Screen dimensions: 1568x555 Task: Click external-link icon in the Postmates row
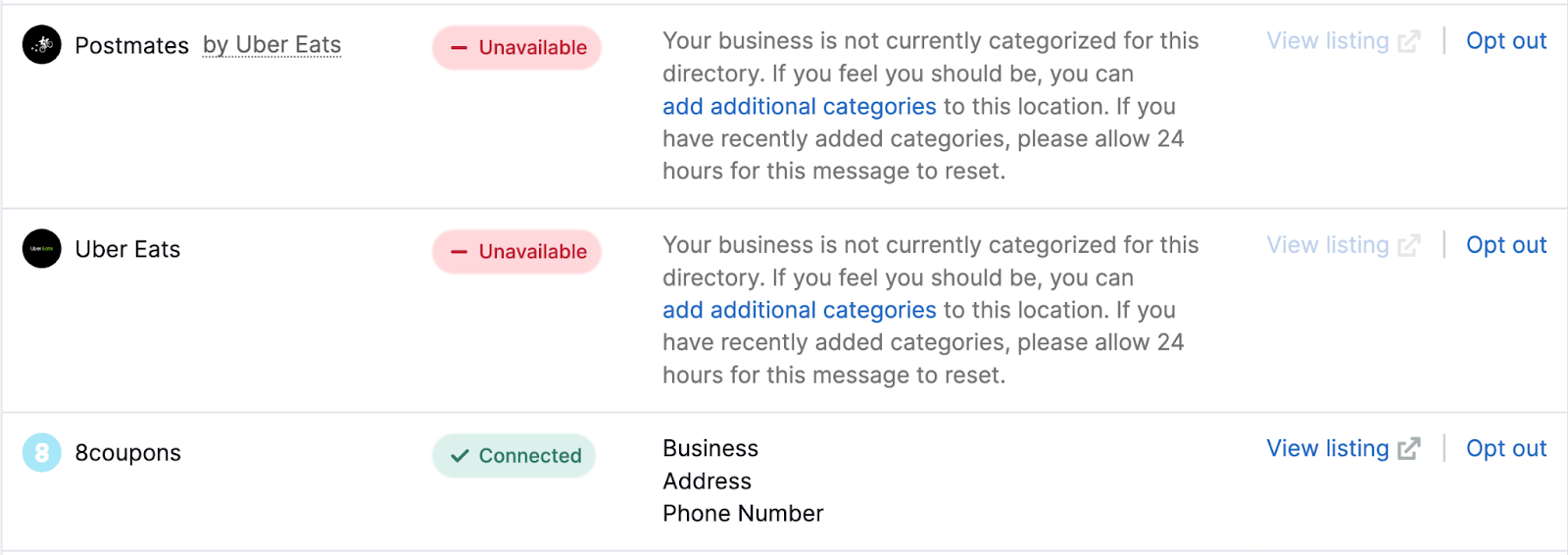(x=1408, y=42)
